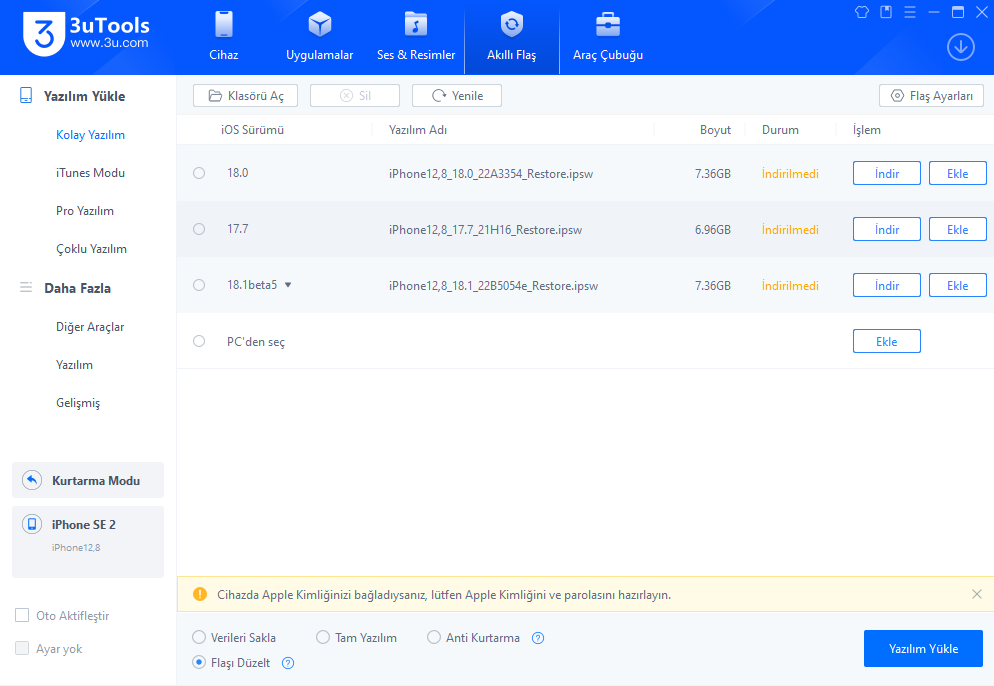
Task: Click Ekle for 18.1beta5 firmware
Action: pyautogui.click(x=957, y=285)
